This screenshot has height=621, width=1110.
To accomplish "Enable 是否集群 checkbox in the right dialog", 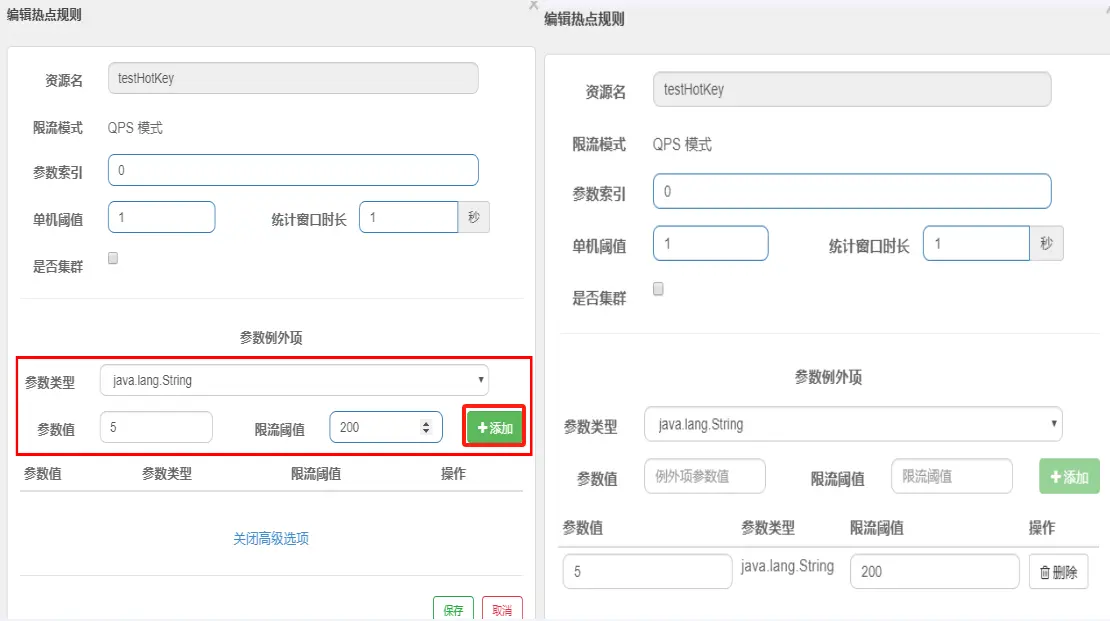I will pyautogui.click(x=658, y=289).
